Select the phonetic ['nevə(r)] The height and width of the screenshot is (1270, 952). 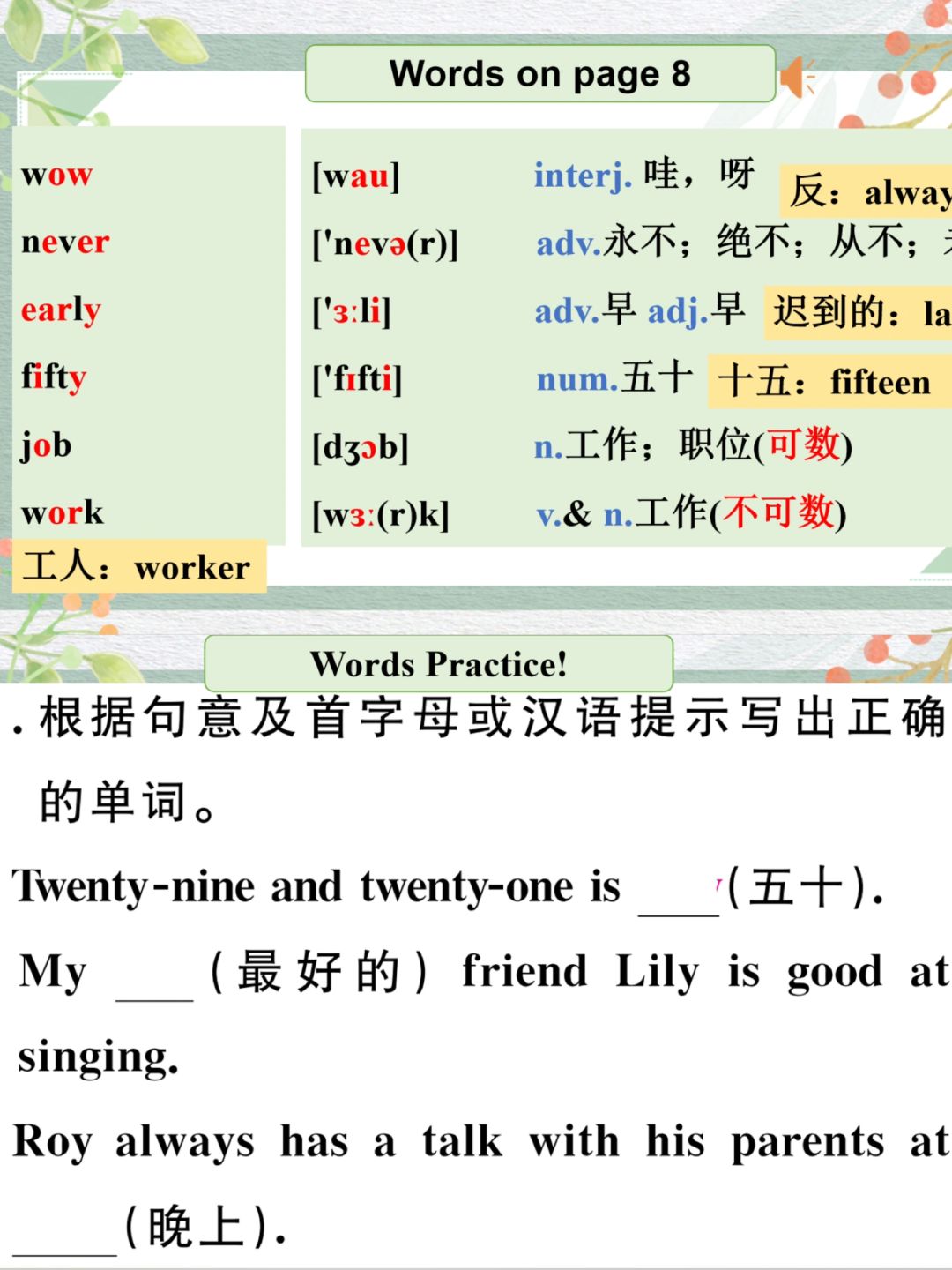[385, 244]
